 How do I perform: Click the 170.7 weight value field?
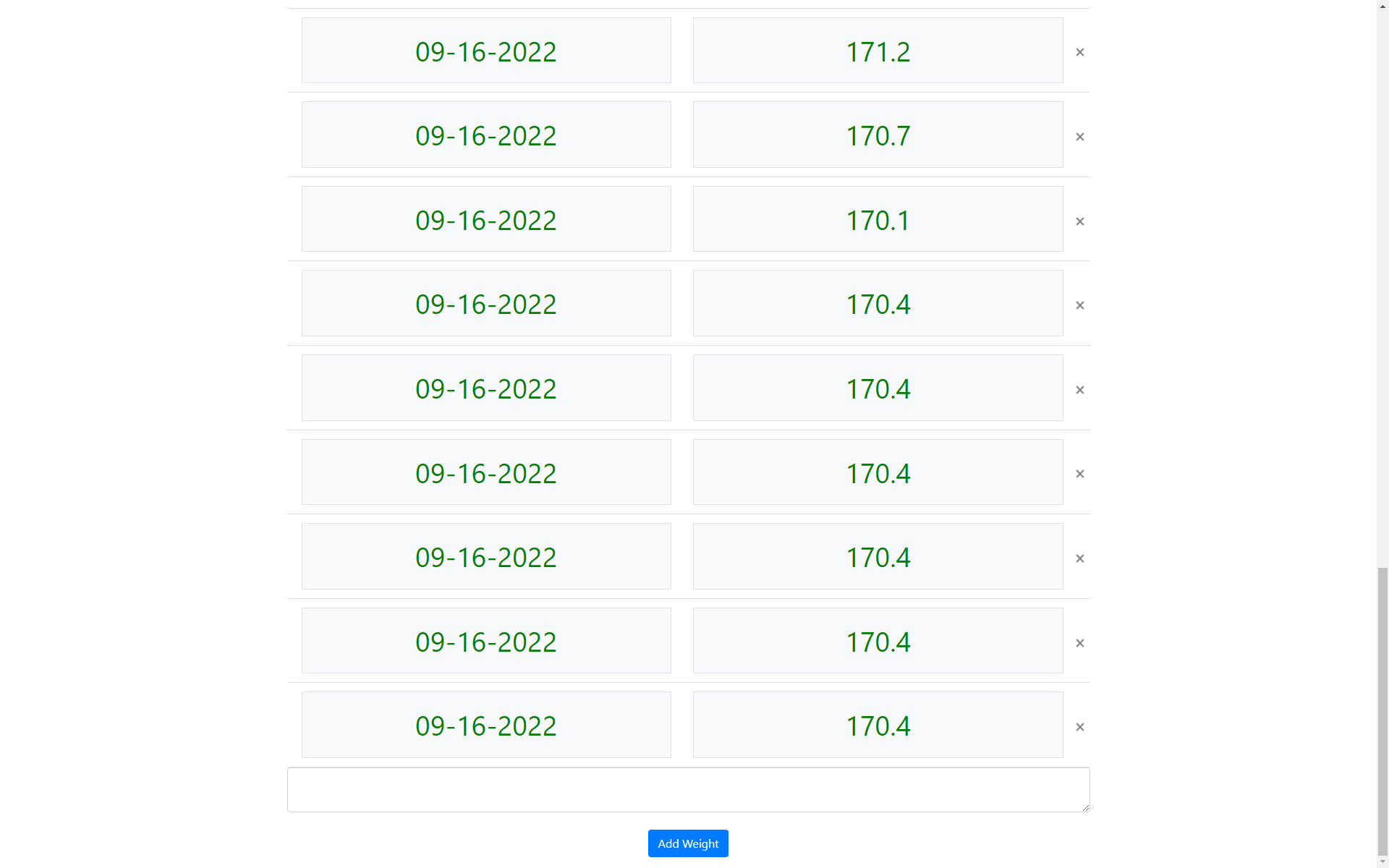point(878,135)
